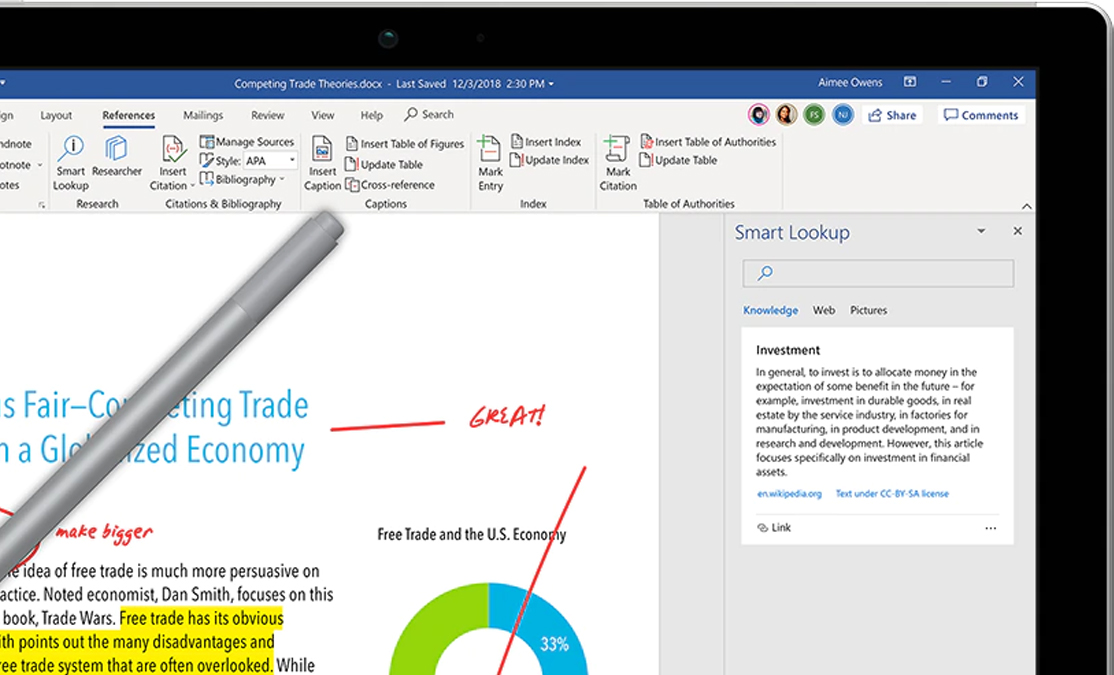Expand the Bibliography dropdown arrow
The height and width of the screenshot is (675, 1114).
282,179
